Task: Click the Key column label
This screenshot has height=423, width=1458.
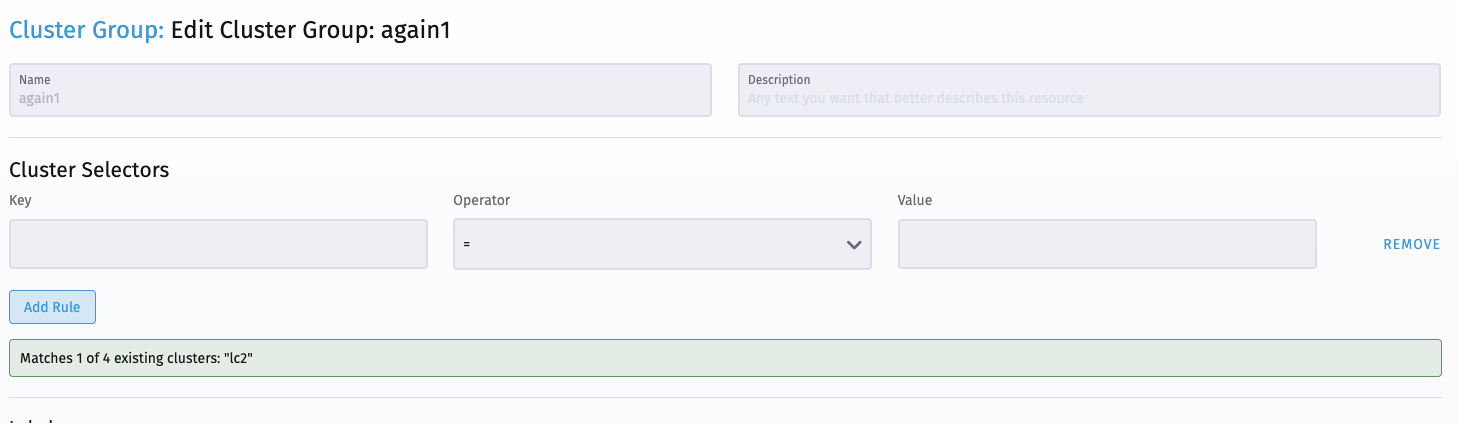Action: click(20, 200)
